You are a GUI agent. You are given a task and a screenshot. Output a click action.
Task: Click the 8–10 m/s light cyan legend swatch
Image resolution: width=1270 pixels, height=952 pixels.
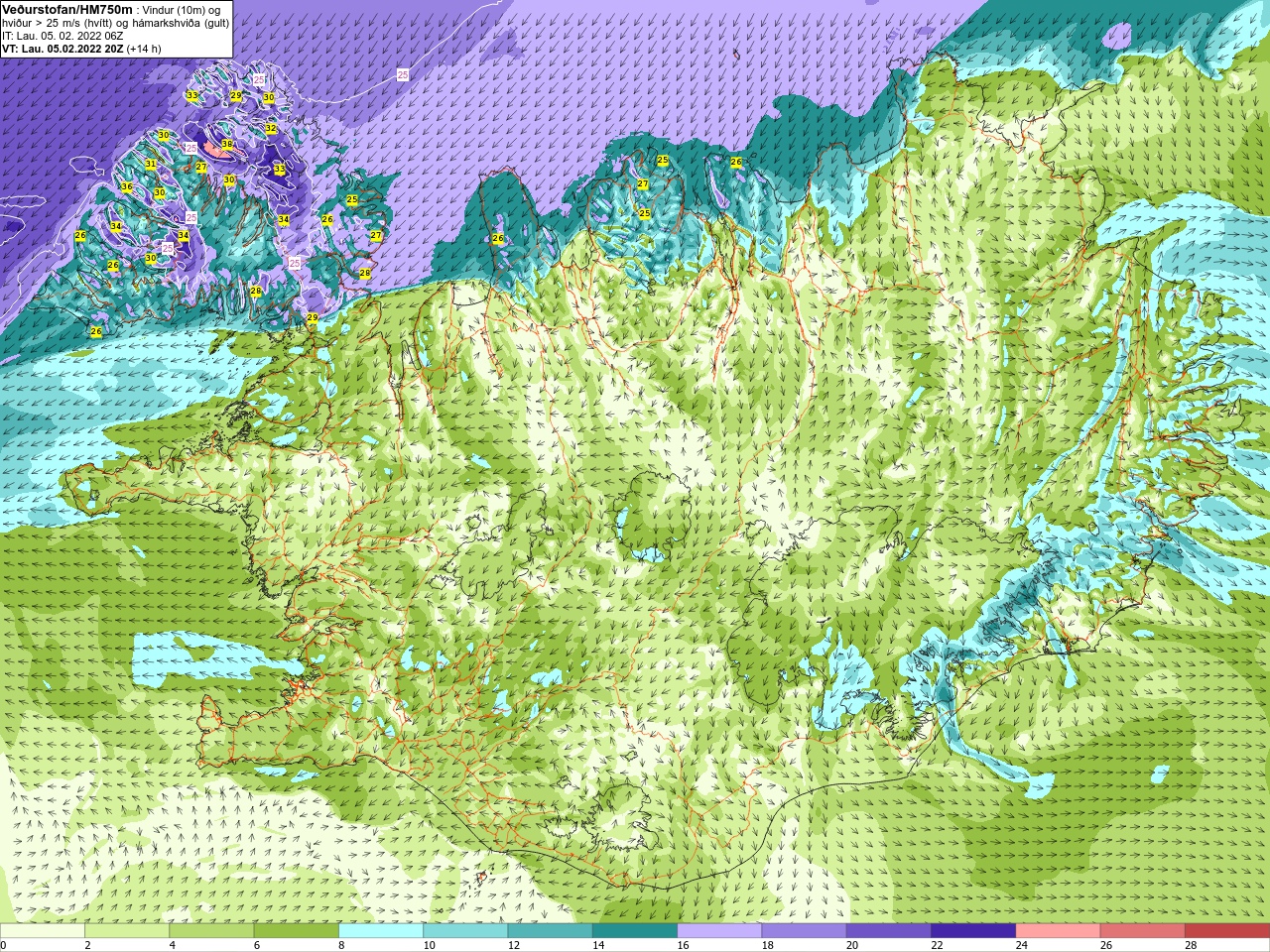pos(381,931)
